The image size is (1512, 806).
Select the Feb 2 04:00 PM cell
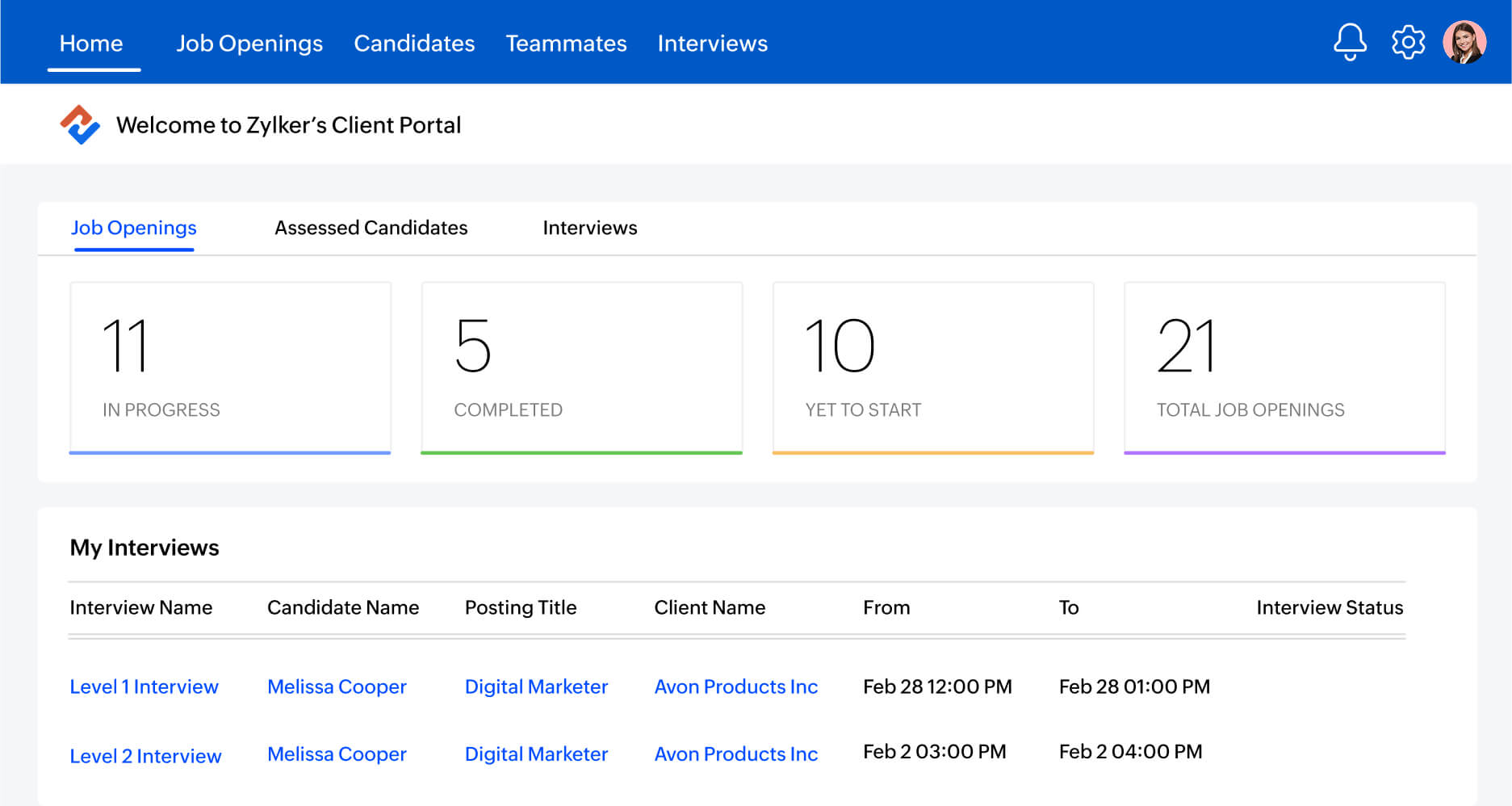tap(1130, 751)
